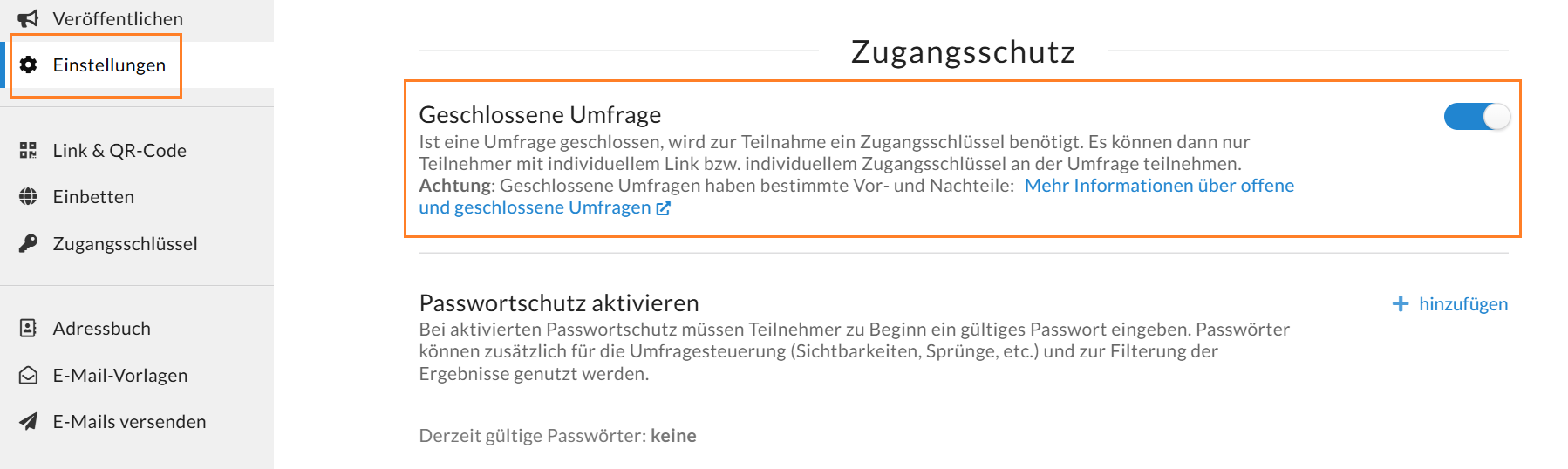Click the QR code icon
The height and width of the screenshot is (469, 1568).
pyautogui.click(x=28, y=151)
